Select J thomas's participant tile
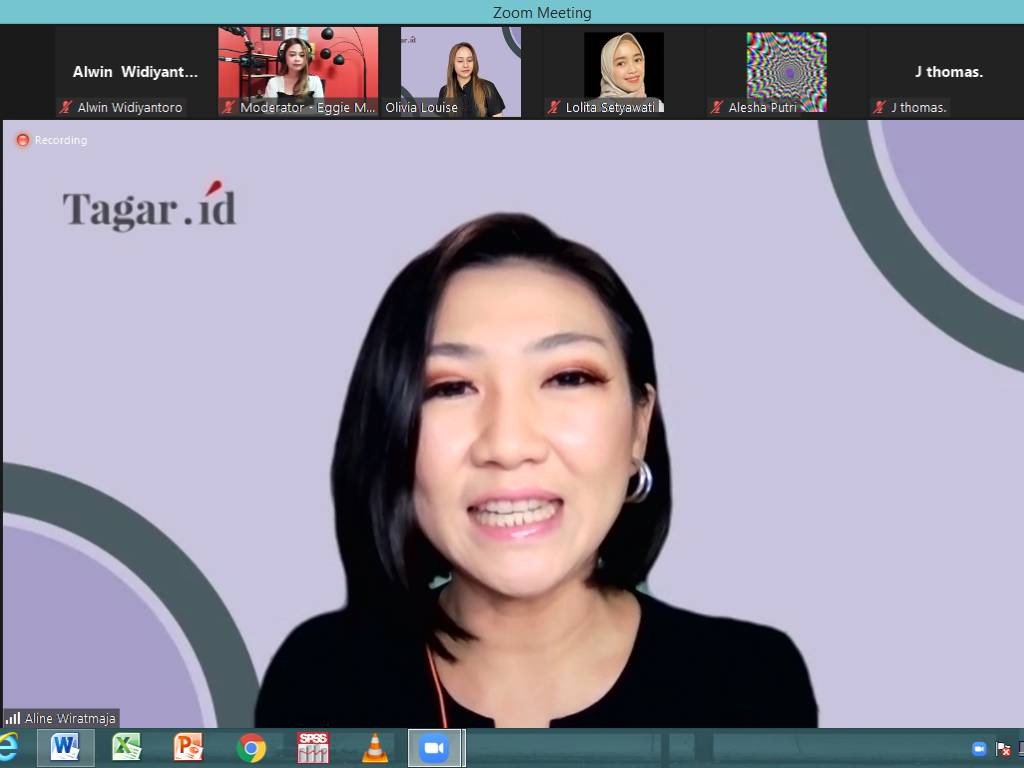The height and width of the screenshot is (768, 1024). click(946, 72)
